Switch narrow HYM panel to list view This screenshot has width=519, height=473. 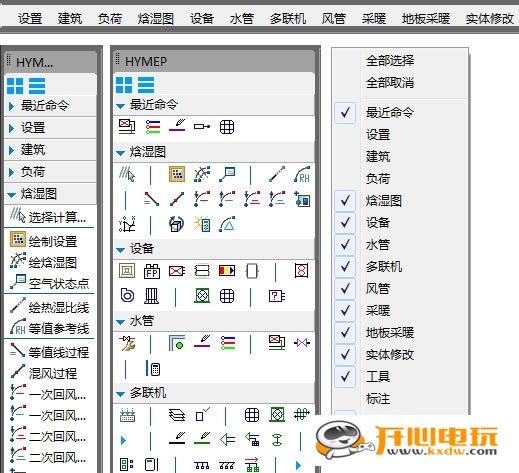coord(37,86)
